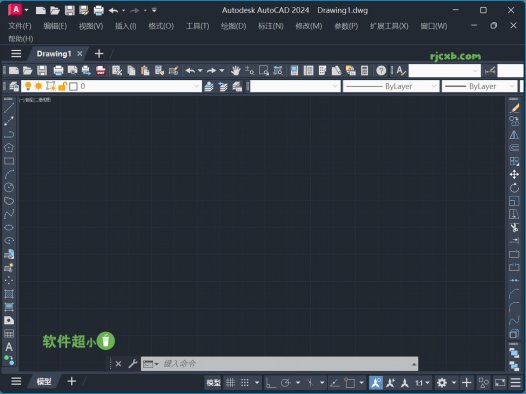Toggle layer on/off lightbulb icon

tap(28, 86)
